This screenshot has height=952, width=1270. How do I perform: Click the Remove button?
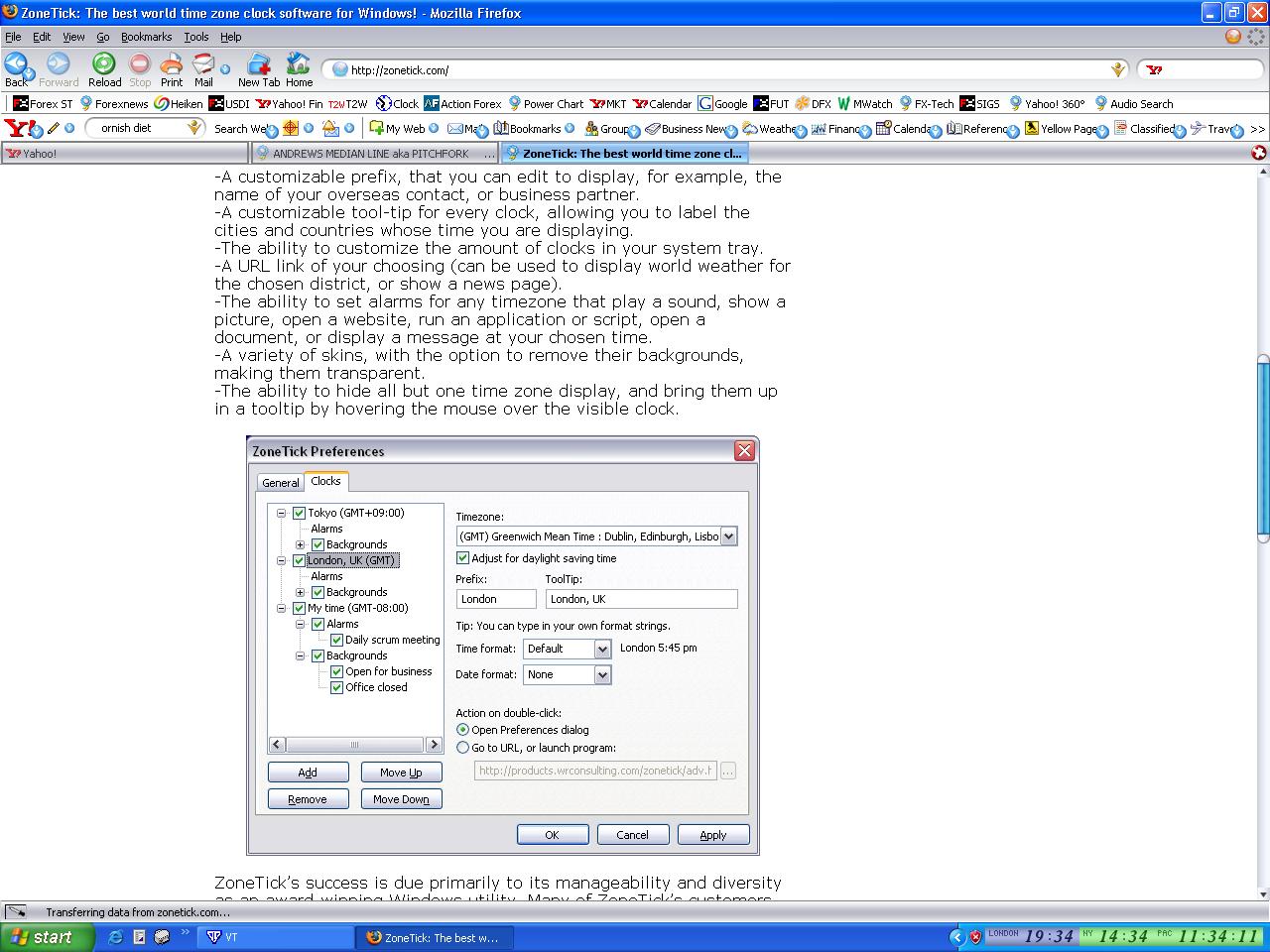coord(308,799)
